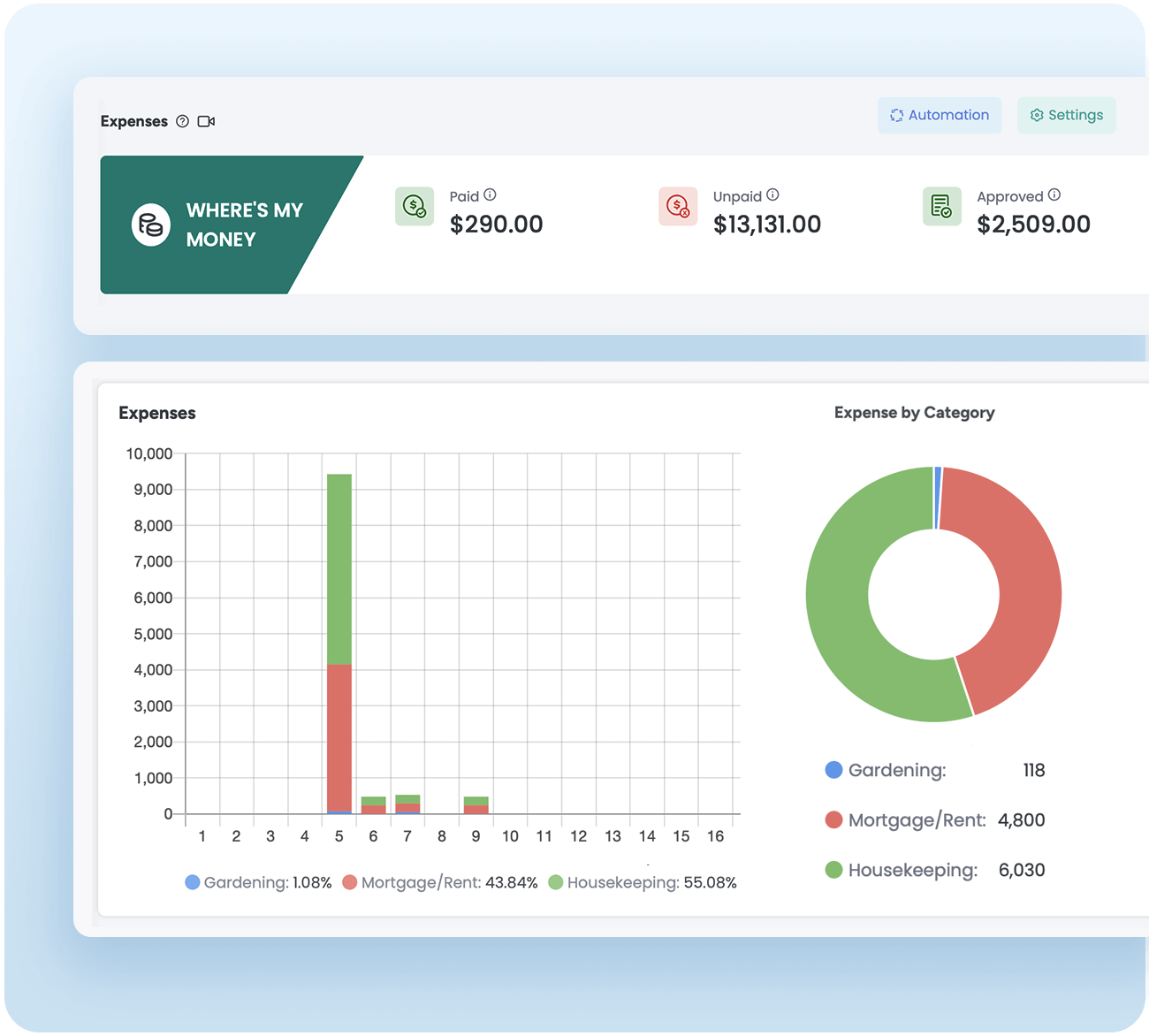This screenshot has width=1149, height=1036.
Task: Click the red Unpaid dollar icon
Action: (678, 207)
